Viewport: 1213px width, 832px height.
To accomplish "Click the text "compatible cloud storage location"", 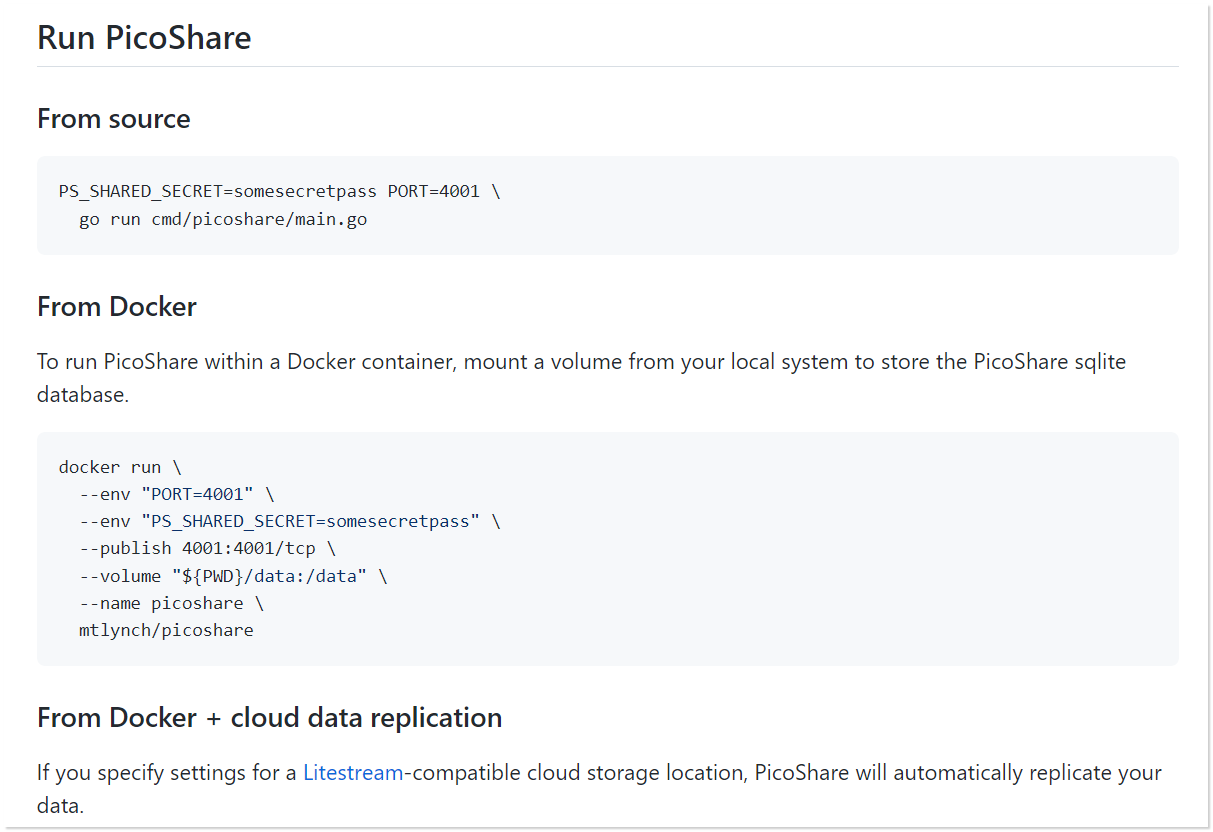I will (576, 773).
